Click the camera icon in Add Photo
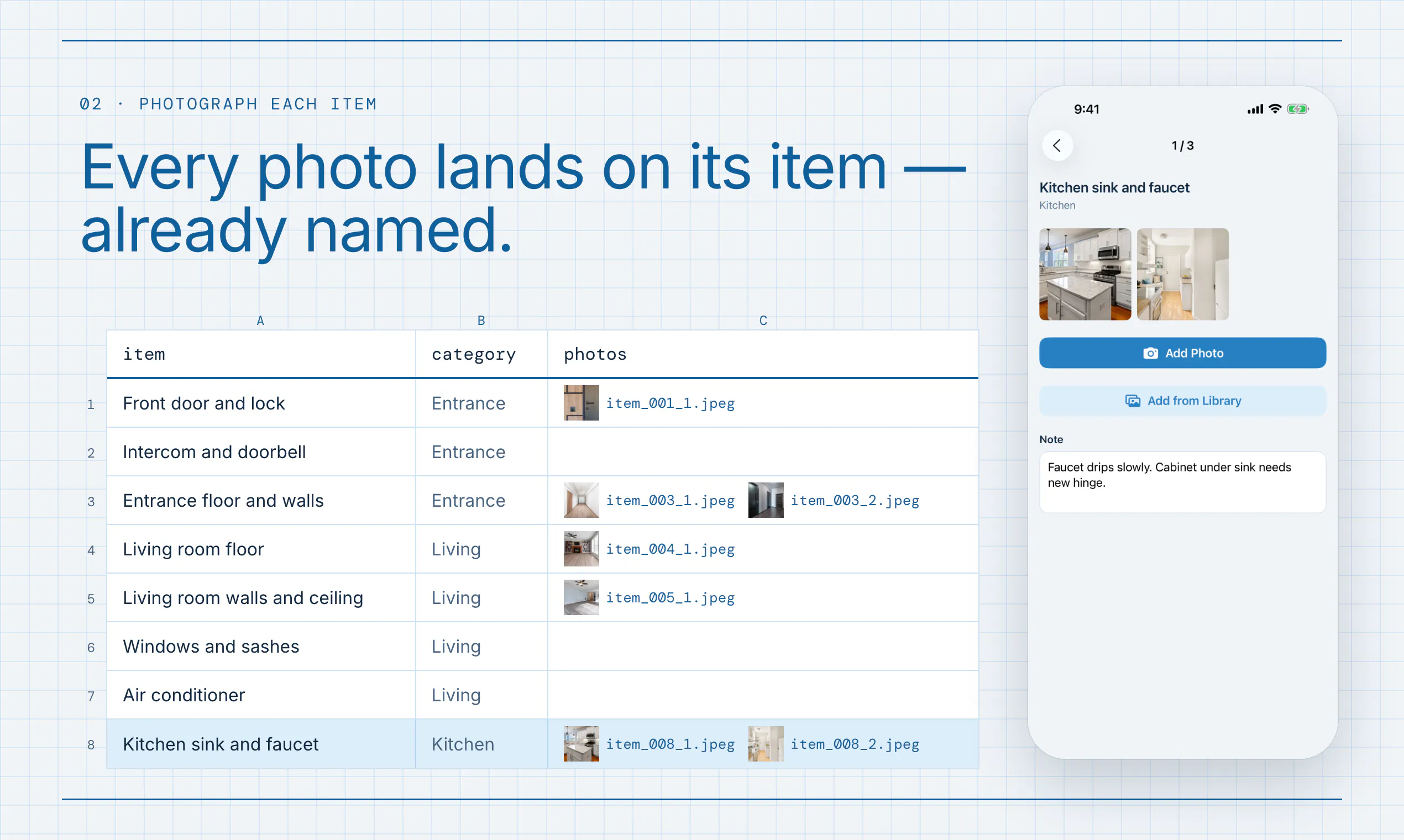Image resolution: width=1404 pixels, height=840 pixels. 1150,353
